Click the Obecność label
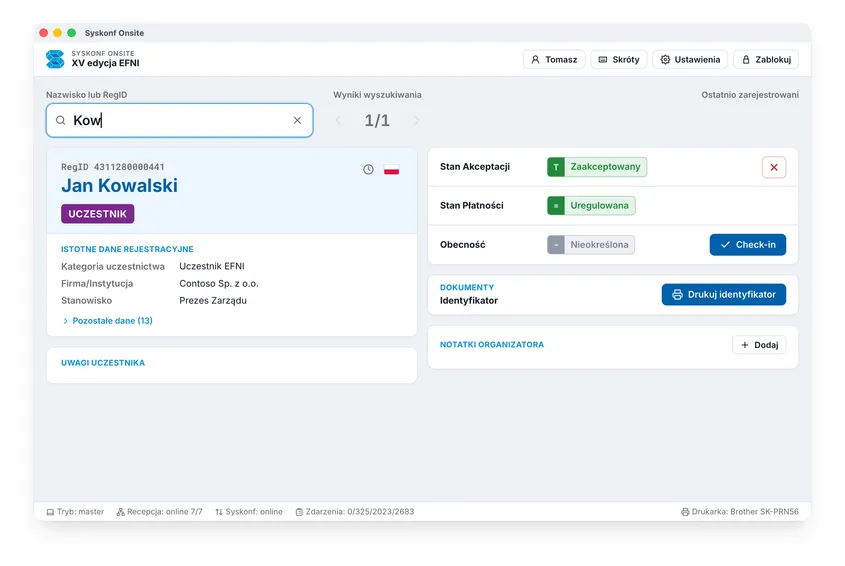Screen dimensions: 845x566 point(462,245)
